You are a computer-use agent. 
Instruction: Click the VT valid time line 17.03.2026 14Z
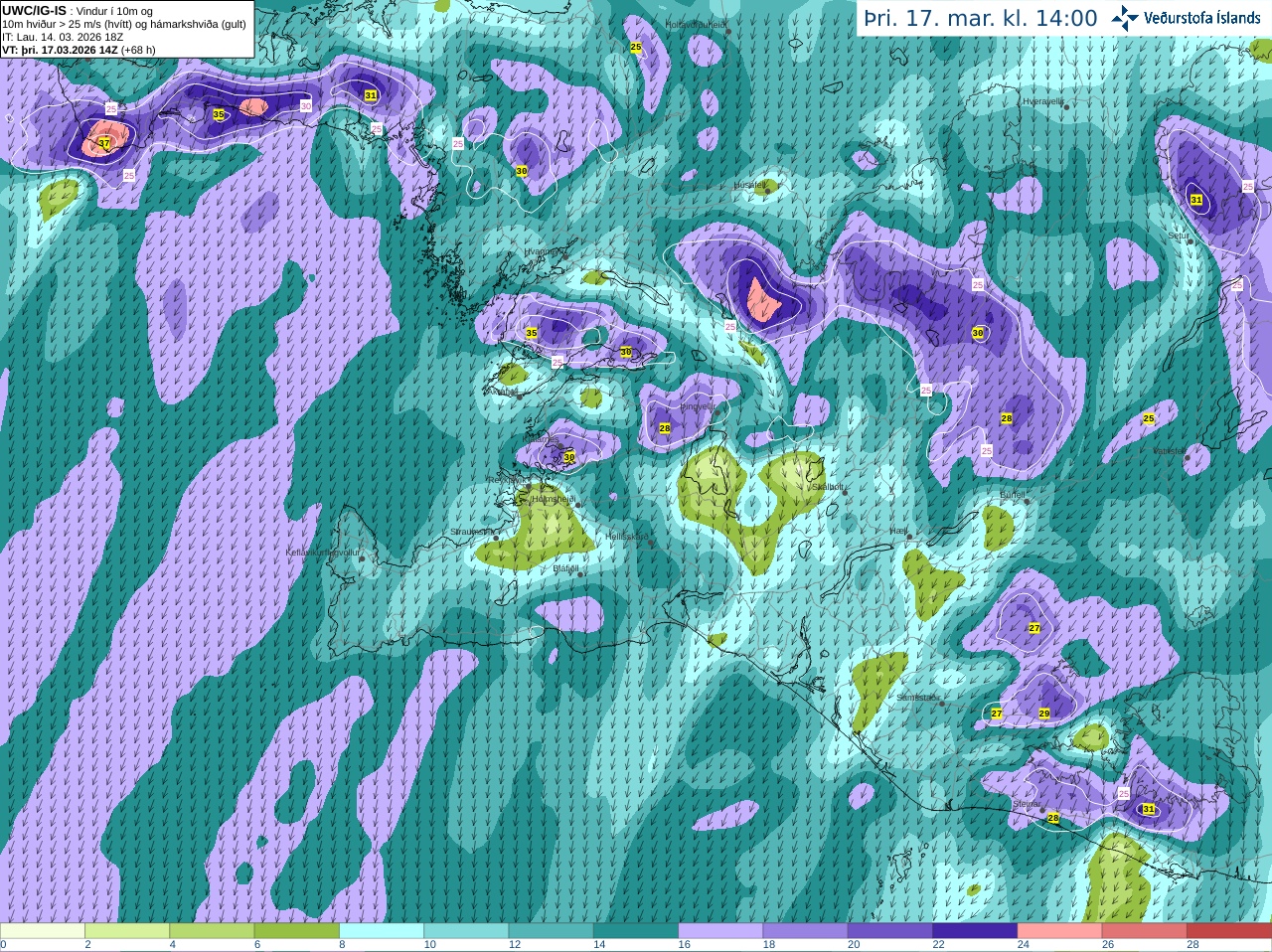(x=79, y=50)
